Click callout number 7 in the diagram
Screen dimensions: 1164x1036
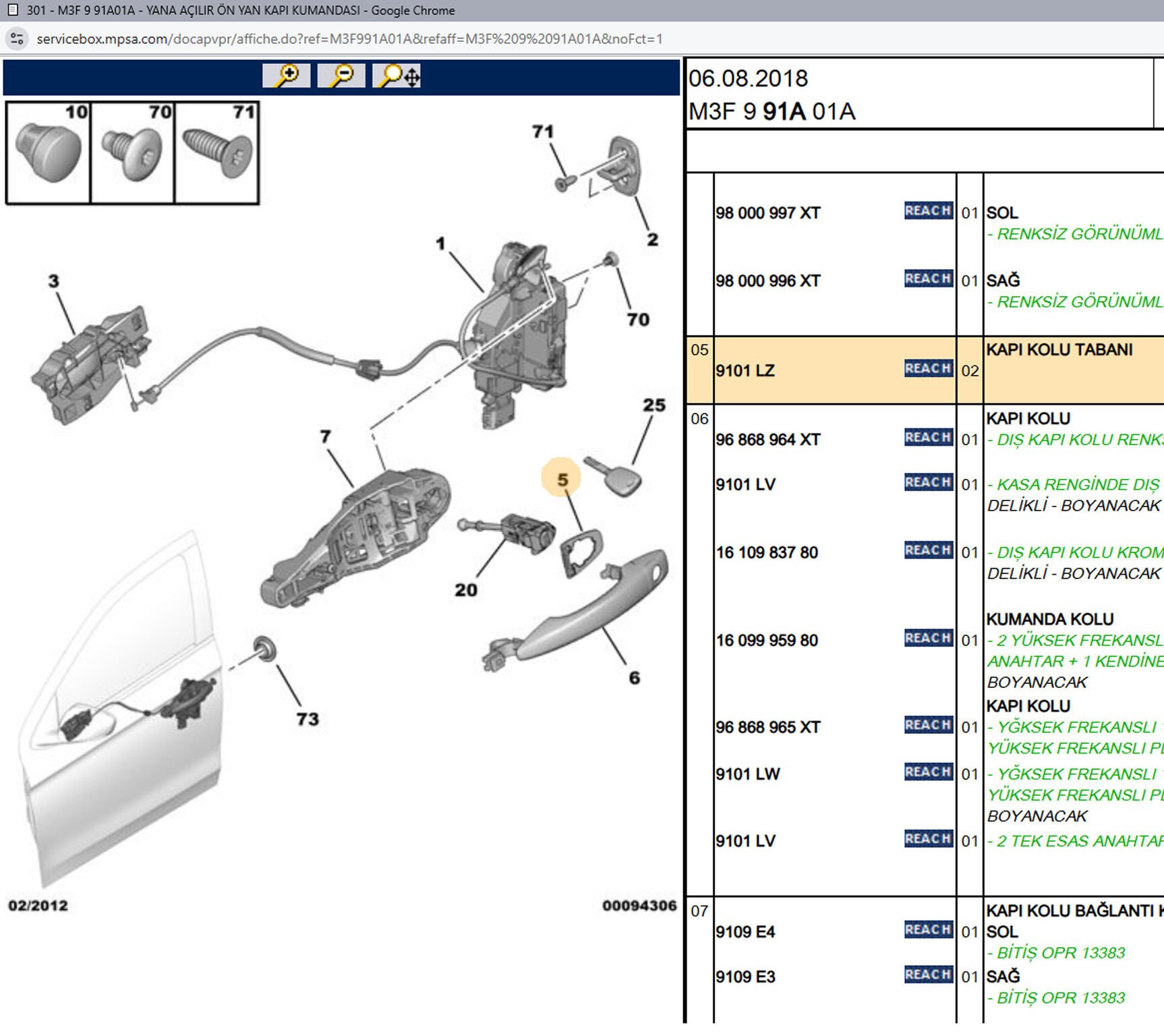coord(325,437)
